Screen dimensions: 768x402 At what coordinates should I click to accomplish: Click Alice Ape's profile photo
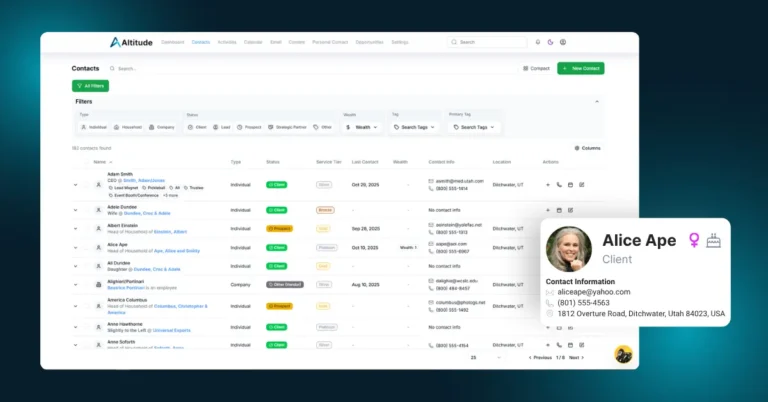click(x=569, y=249)
